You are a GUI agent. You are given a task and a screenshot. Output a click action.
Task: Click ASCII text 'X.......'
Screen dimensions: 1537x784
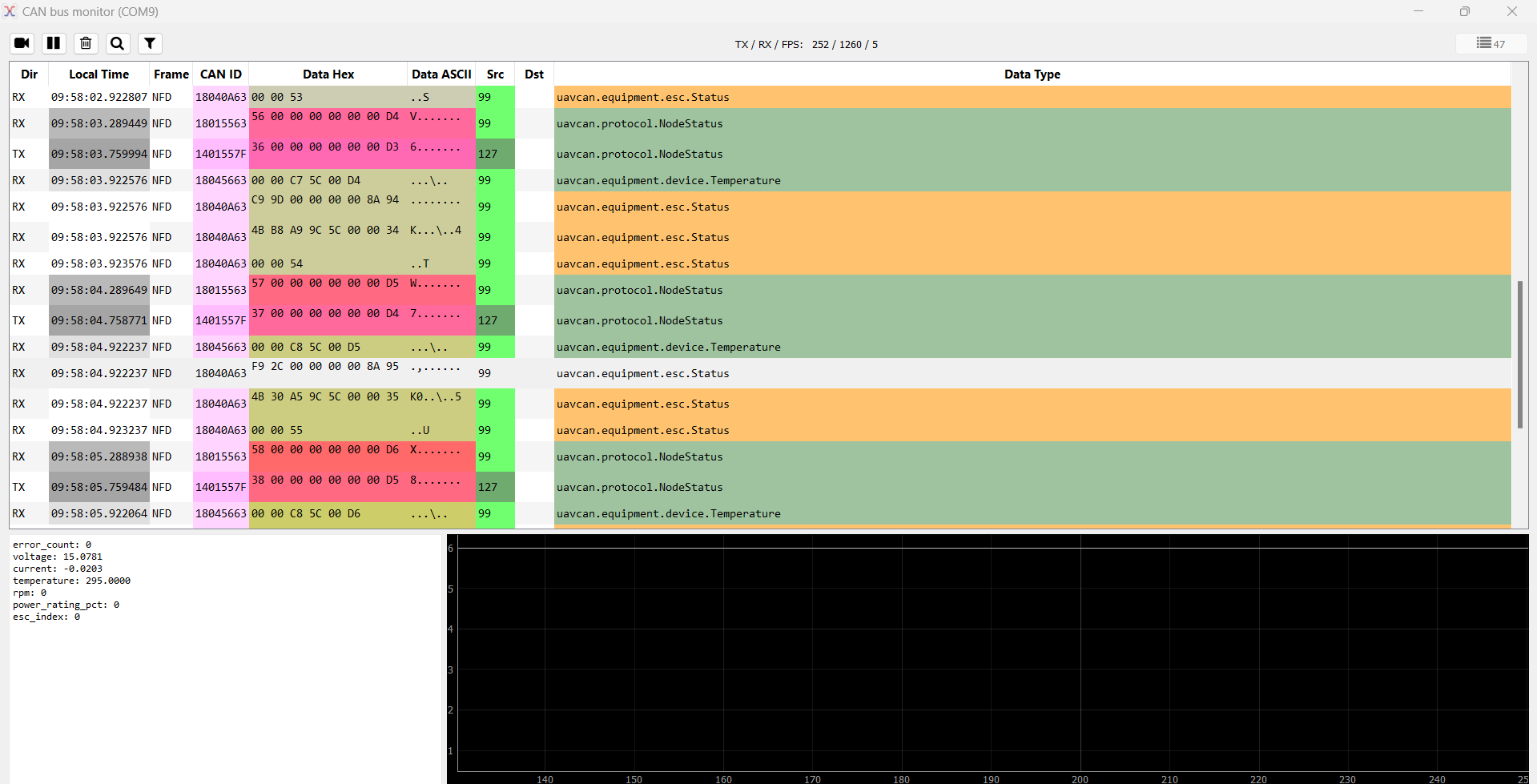pyautogui.click(x=436, y=449)
